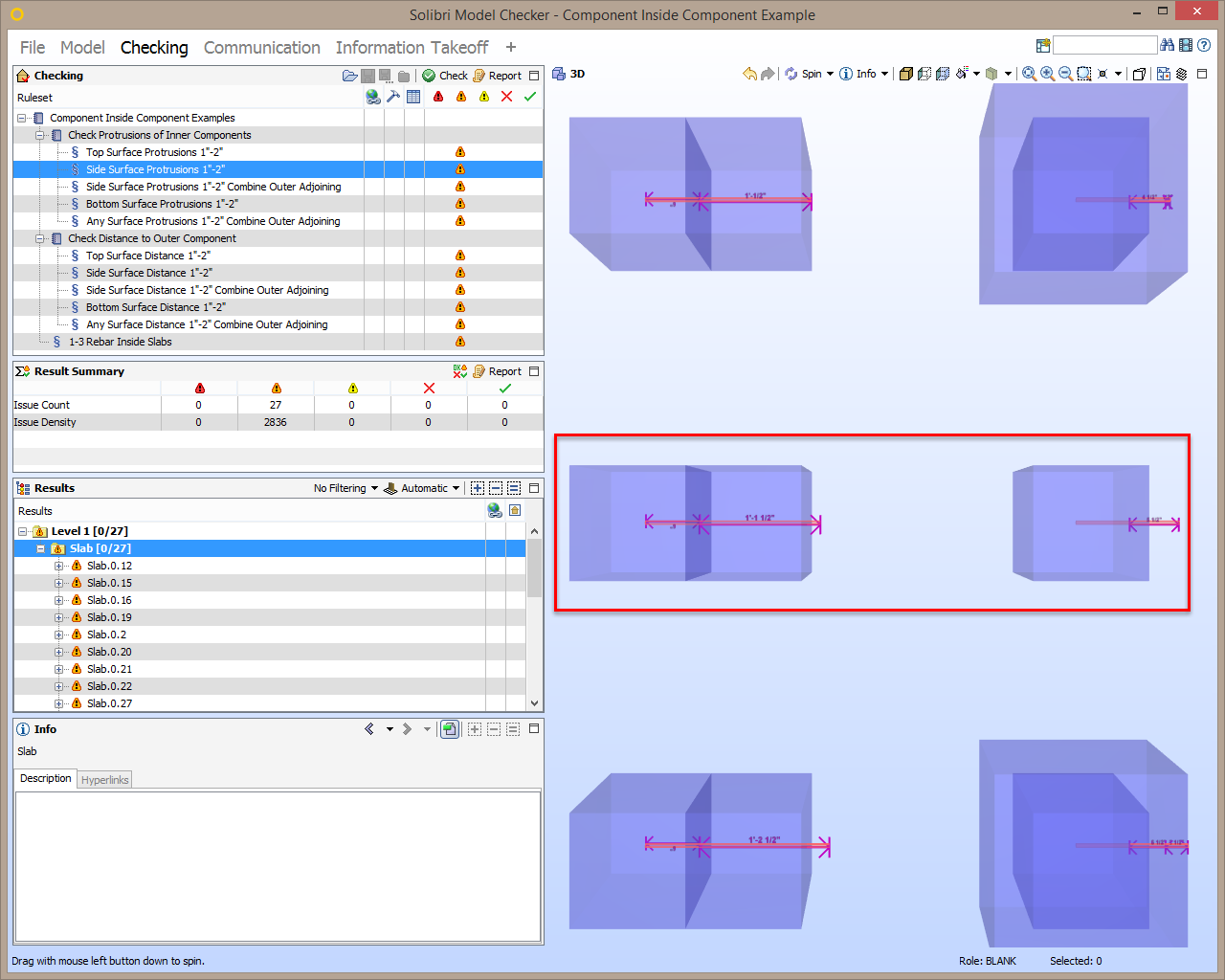Click the 27 issue count cell
The width and height of the screenshot is (1225, 980).
tap(276, 406)
